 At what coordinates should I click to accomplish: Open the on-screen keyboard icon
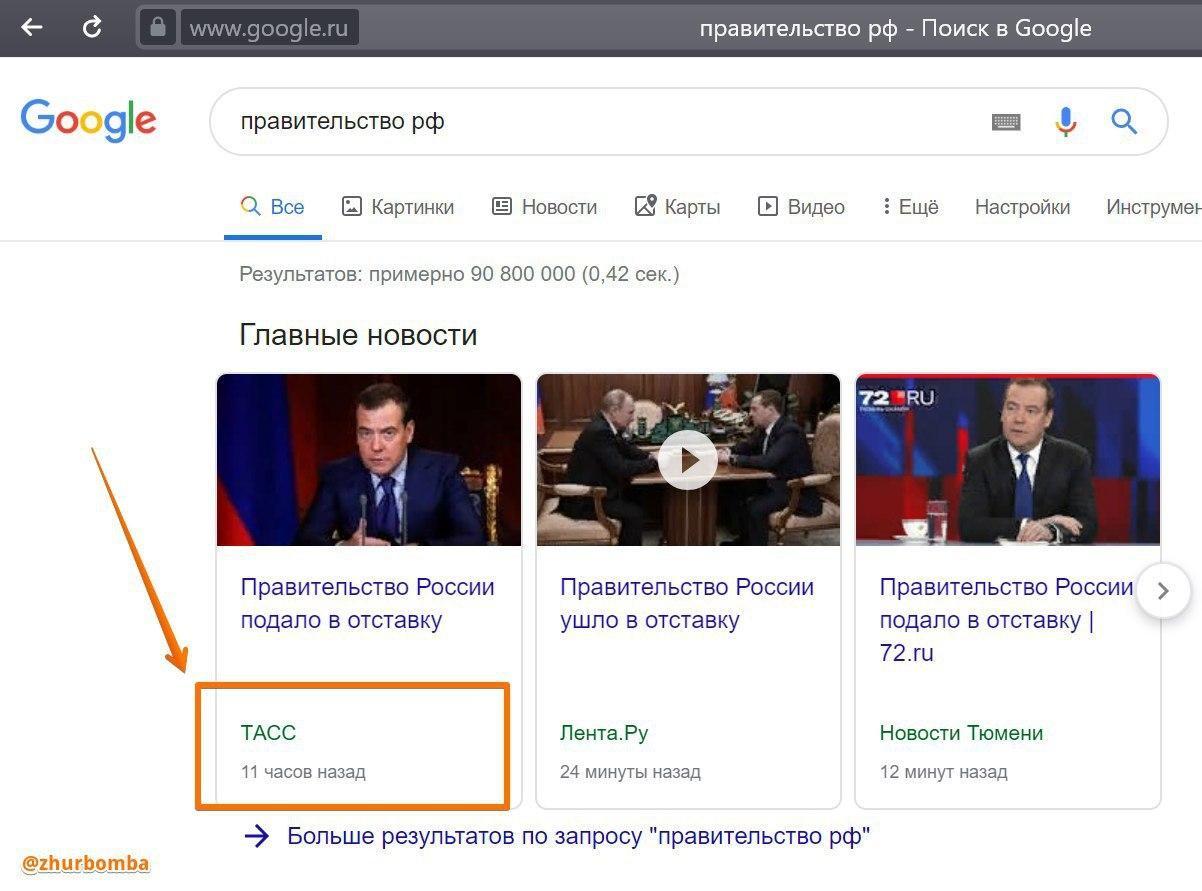coord(1006,122)
